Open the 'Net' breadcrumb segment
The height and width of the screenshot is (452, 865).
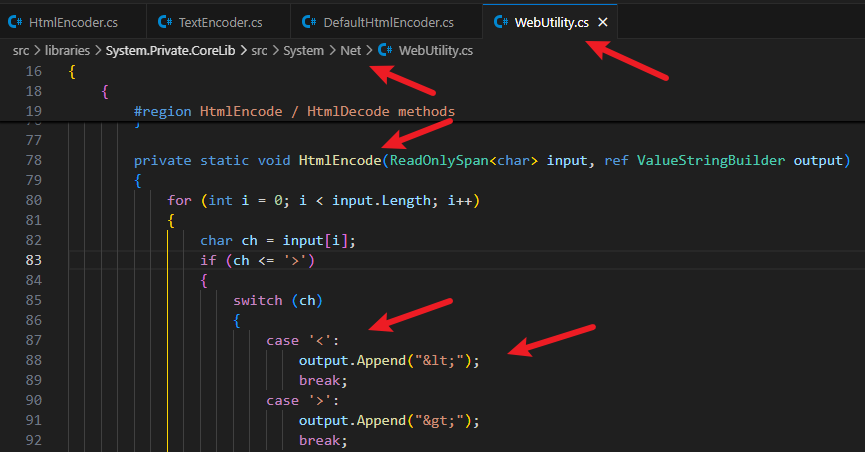click(351, 51)
